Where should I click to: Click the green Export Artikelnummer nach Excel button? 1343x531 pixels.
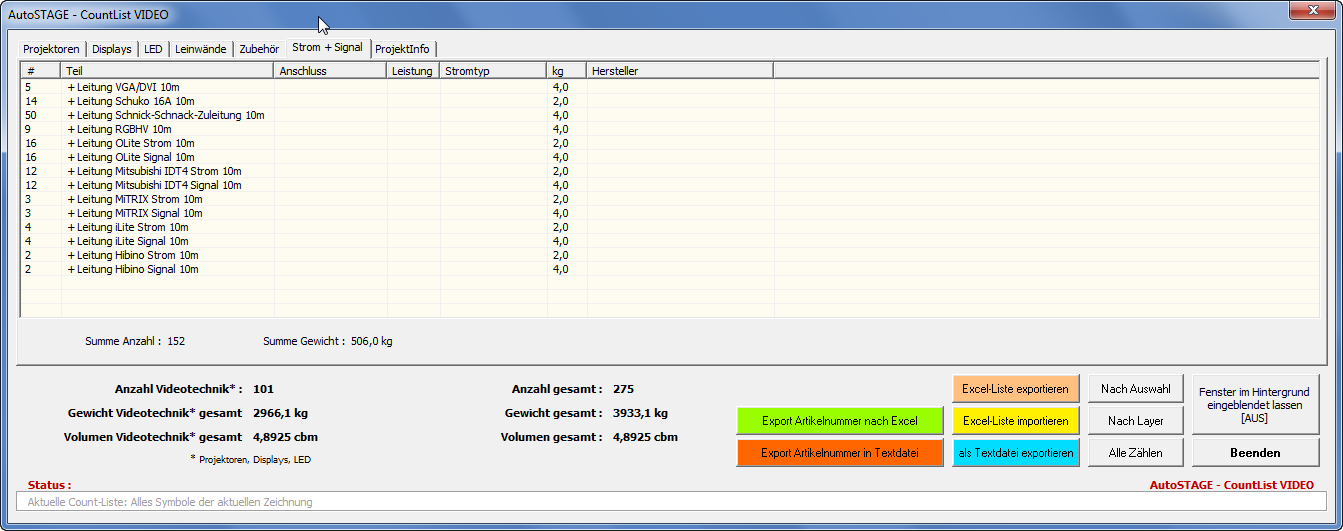pyautogui.click(x=839, y=421)
